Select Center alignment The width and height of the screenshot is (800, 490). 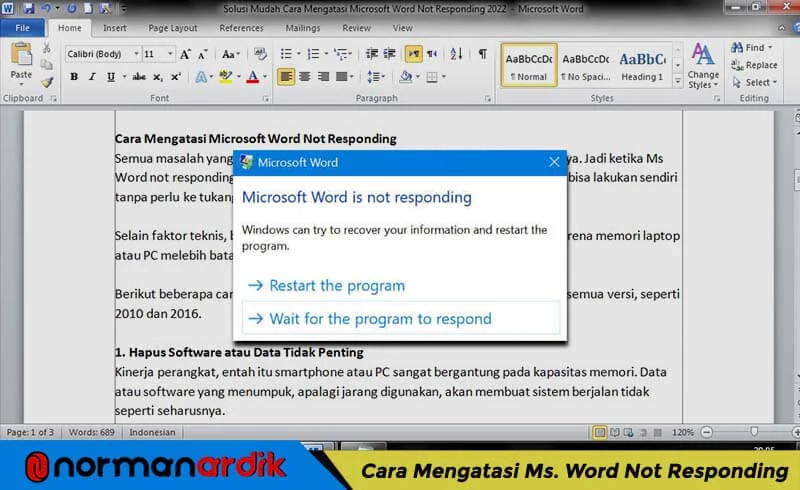pos(305,77)
